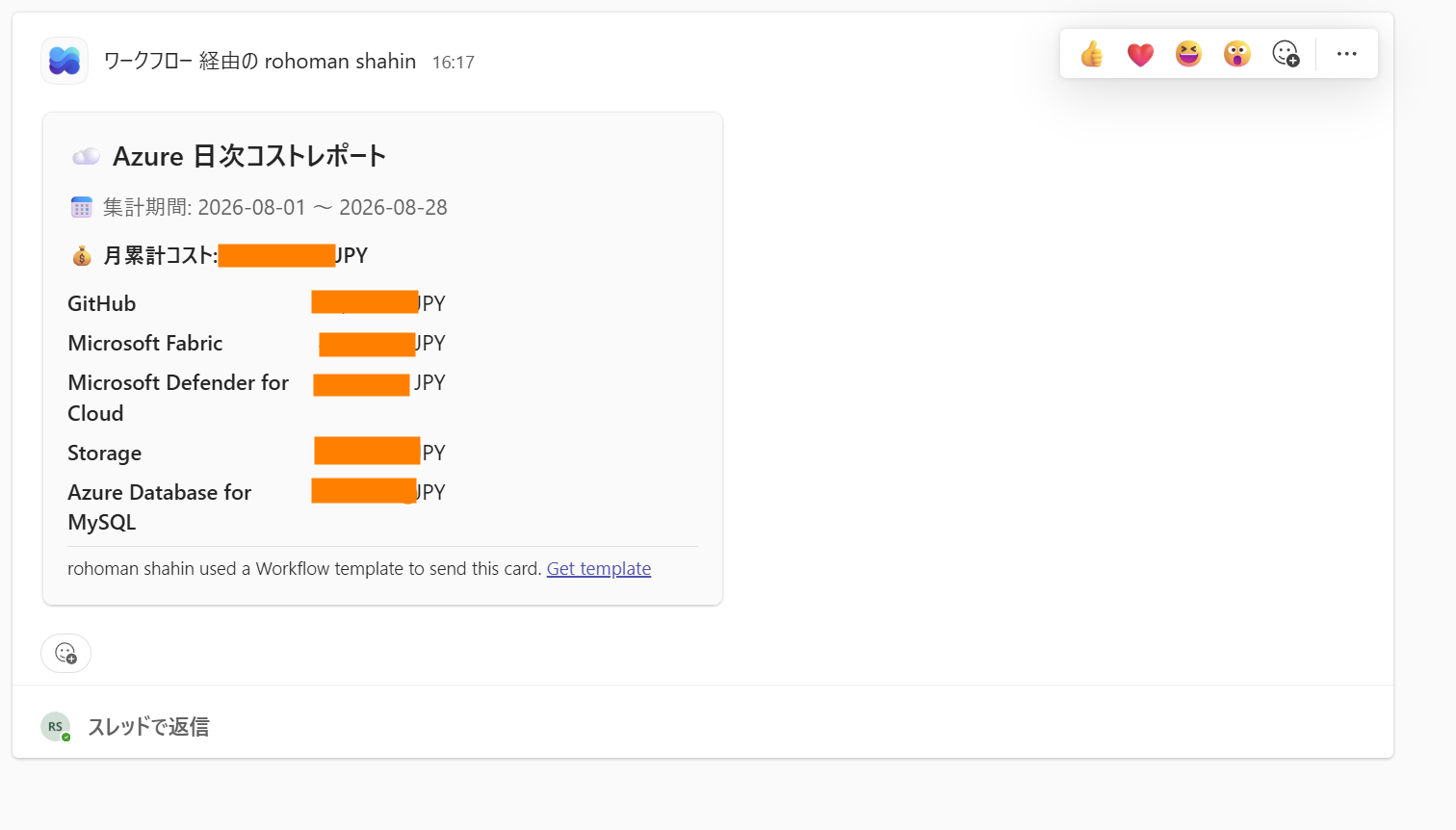Open the more options ellipsis menu
This screenshot has height=830, width=1456.
1346,54
